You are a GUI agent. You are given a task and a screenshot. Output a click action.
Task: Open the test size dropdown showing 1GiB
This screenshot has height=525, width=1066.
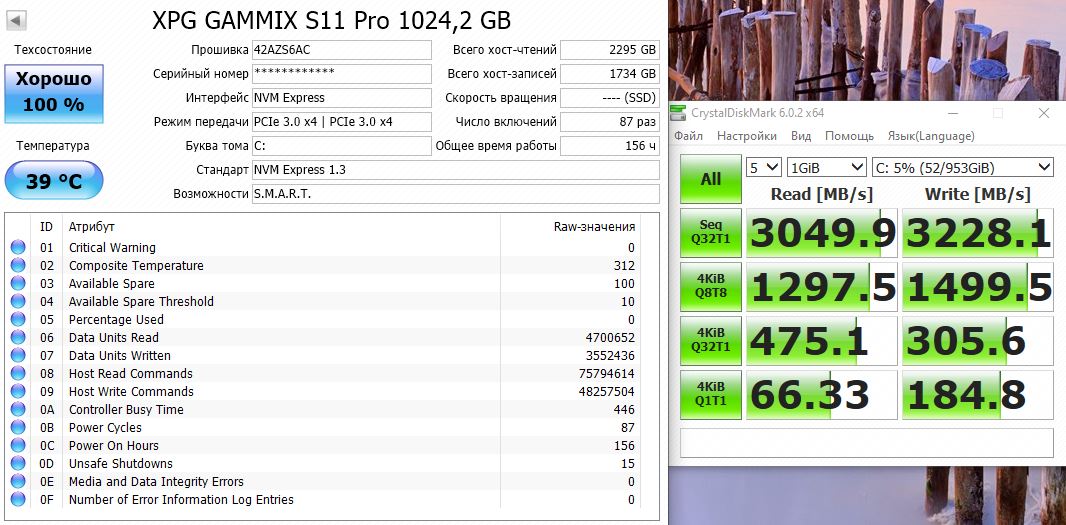click(x=827, y=167)
